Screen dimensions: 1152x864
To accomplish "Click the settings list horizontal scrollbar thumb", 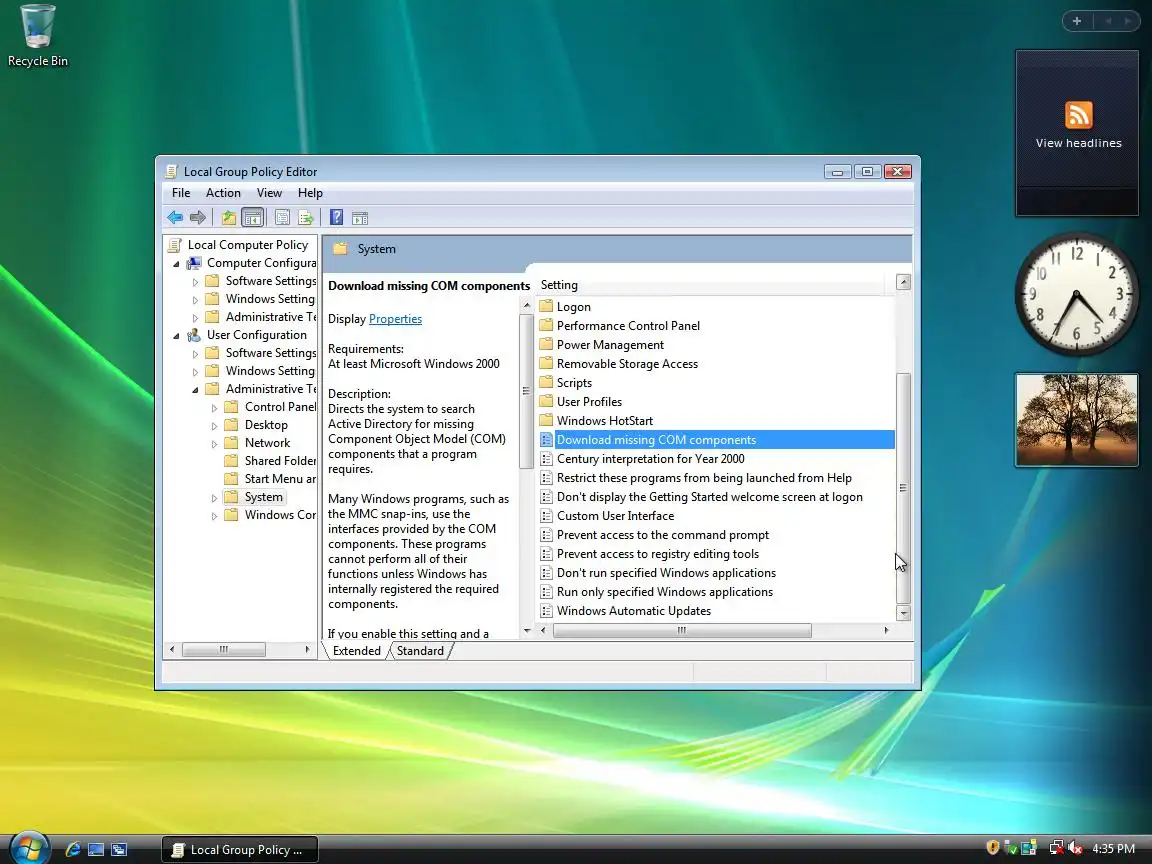I will click(x=682, y=630).
